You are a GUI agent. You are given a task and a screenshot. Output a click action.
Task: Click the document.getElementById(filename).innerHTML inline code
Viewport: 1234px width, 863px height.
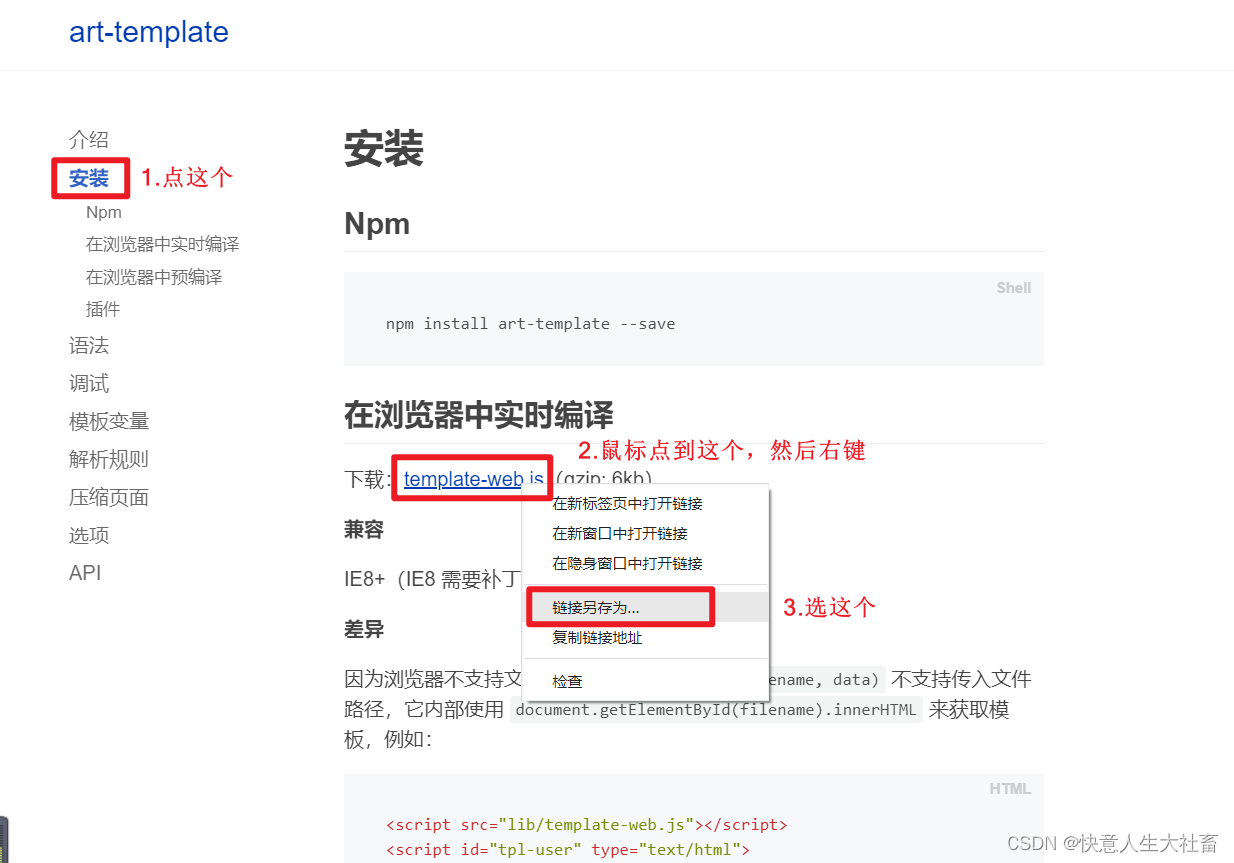tap(716, 710)
